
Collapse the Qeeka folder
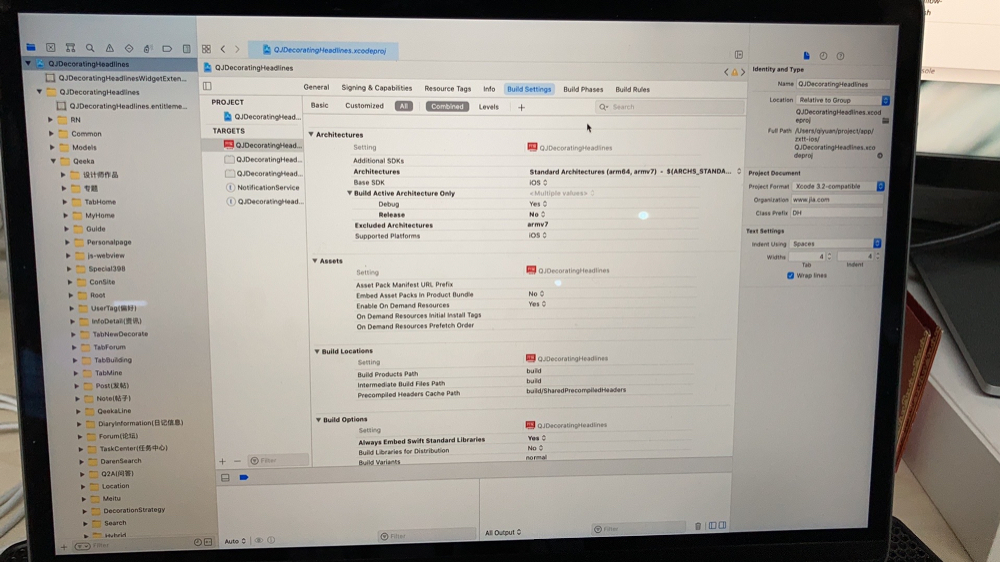[54, 161]
